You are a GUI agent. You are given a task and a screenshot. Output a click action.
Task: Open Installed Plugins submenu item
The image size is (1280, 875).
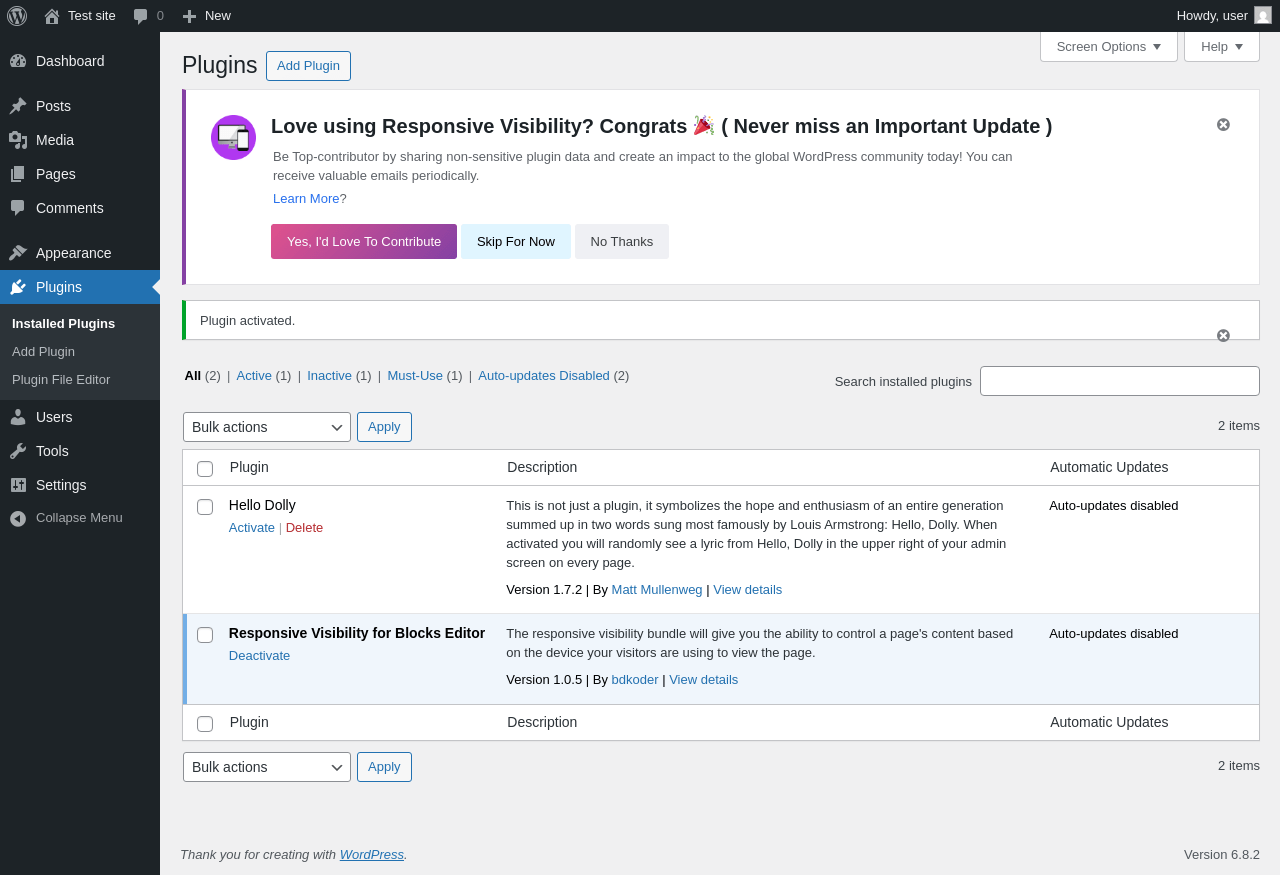(63, 323)
